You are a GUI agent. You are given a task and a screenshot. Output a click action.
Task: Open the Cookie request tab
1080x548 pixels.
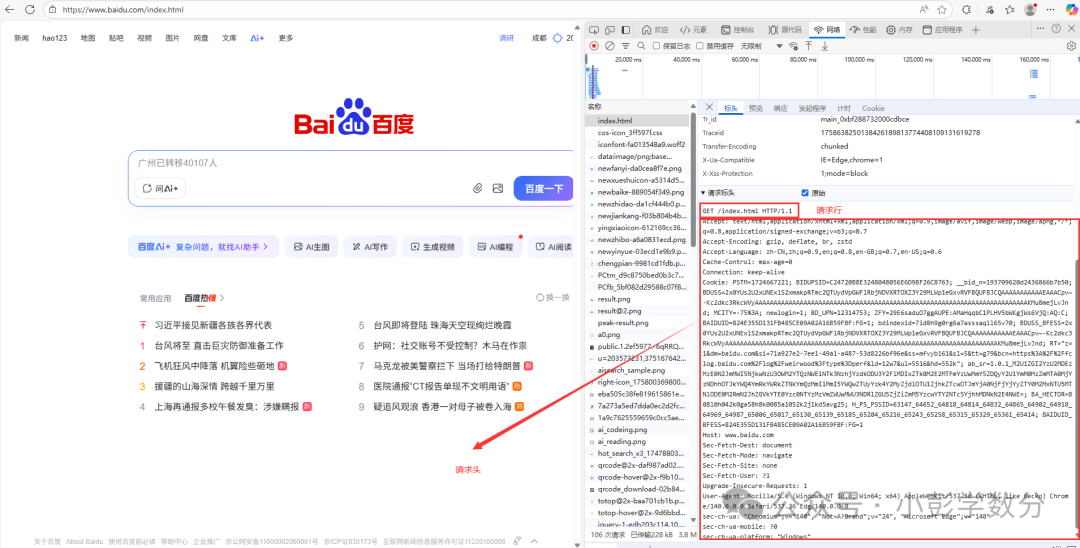coord(873,108)
